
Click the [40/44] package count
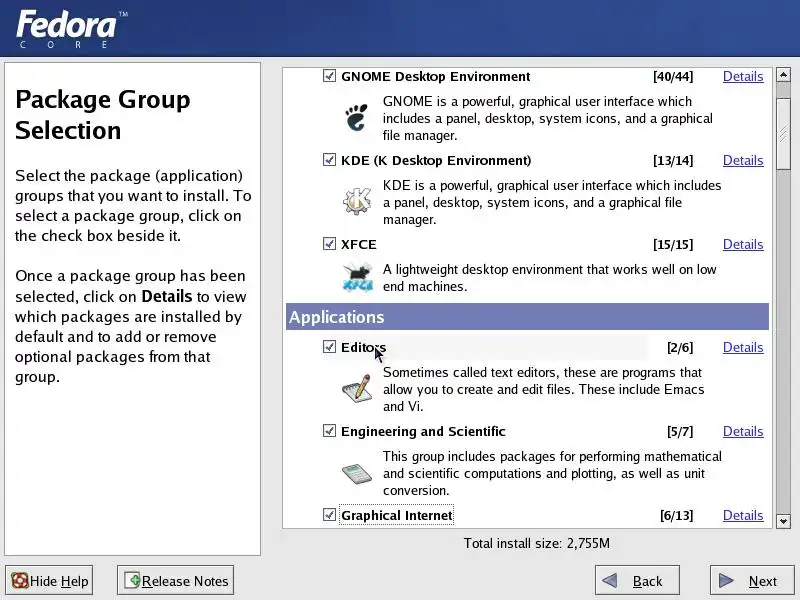coord(673,77)
